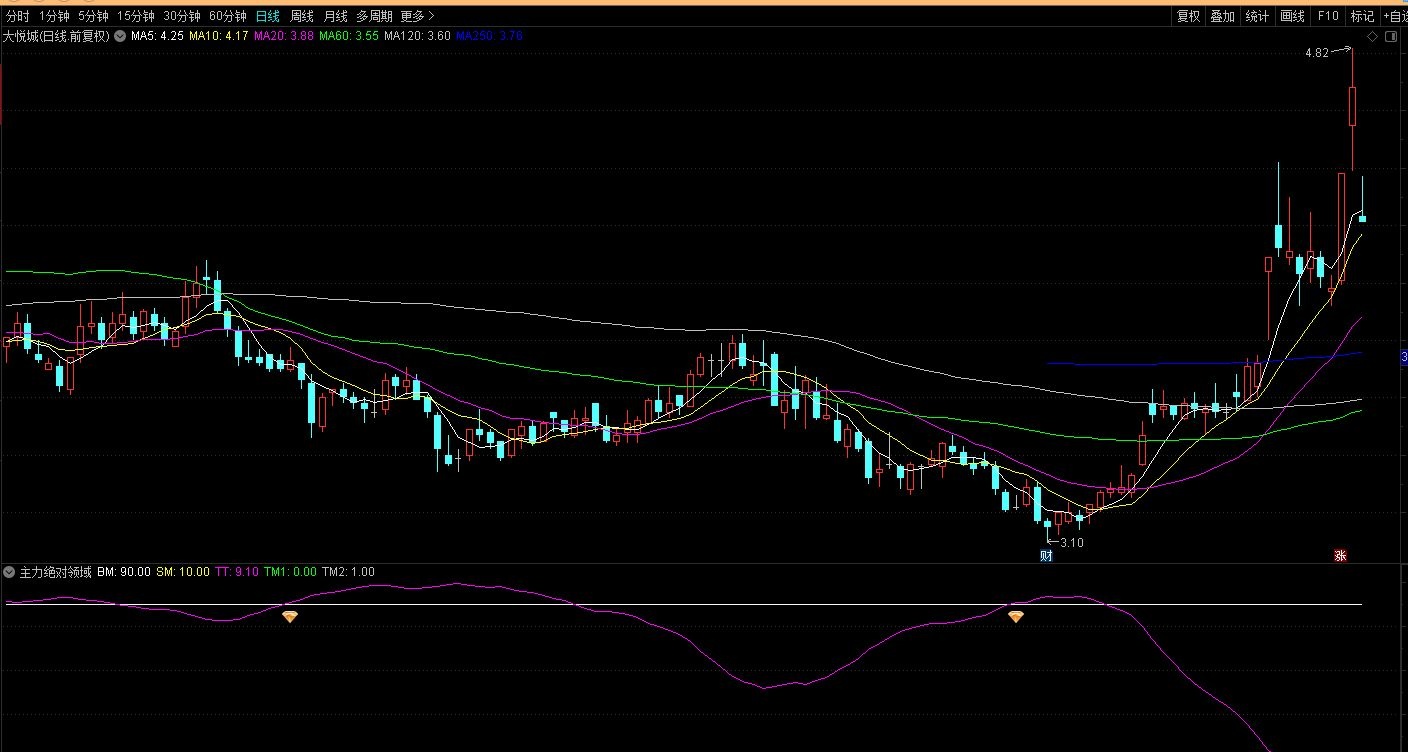
Task: Open the 标记 marker tool
Action: point(1362,16)
